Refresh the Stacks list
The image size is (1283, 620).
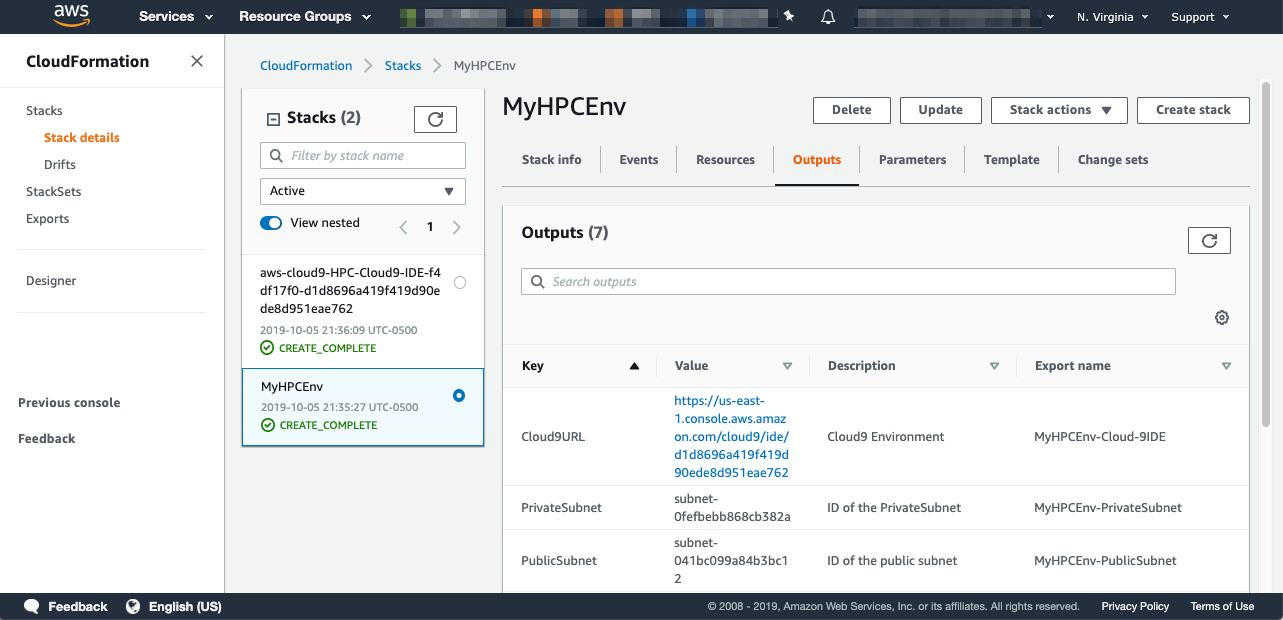coord(435,119)
